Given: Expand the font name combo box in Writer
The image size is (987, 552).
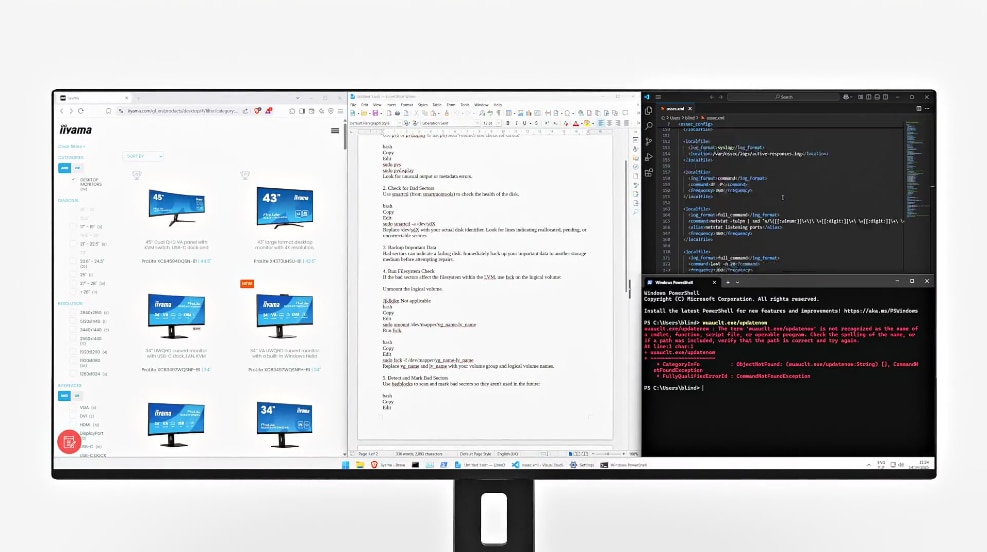Looking at the screenshot, I should 477,123.
